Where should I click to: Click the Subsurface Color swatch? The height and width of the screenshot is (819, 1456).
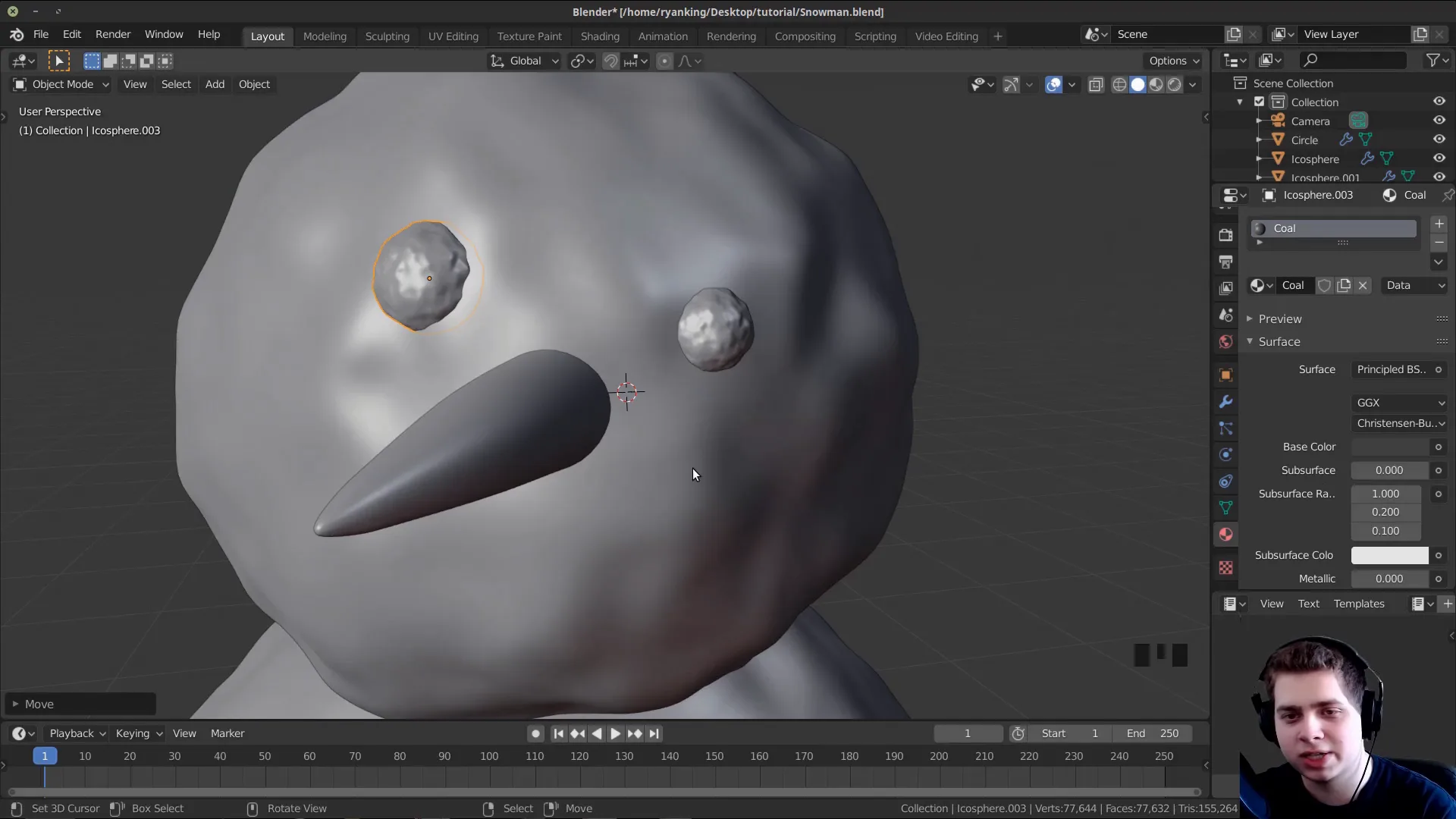[x=1389, y=555]
